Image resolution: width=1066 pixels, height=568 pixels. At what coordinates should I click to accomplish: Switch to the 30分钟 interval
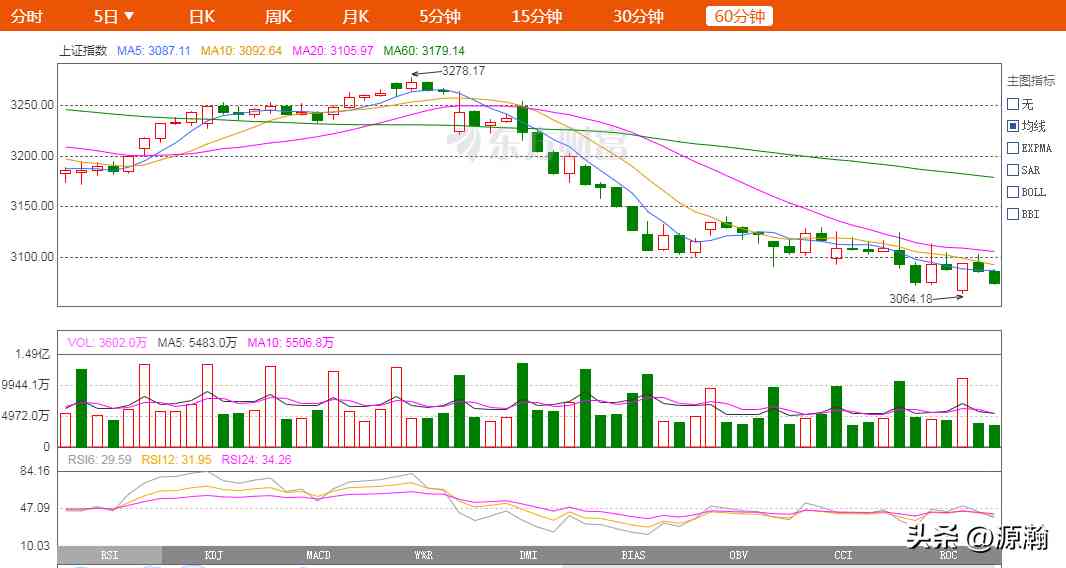638,16
